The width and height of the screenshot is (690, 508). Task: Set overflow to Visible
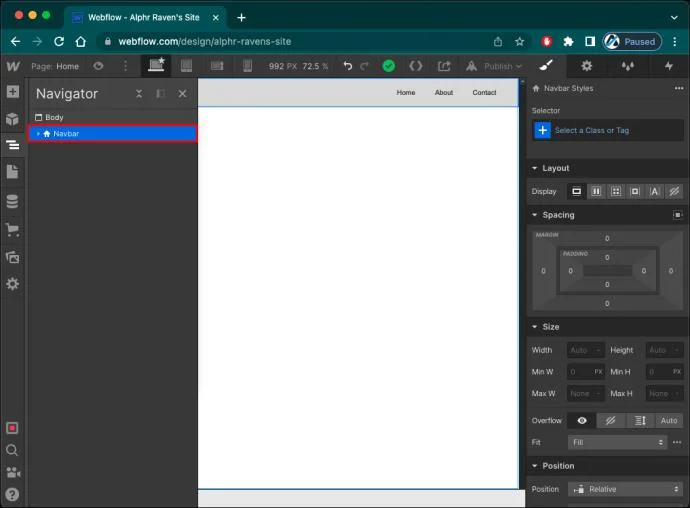[582, 420]
